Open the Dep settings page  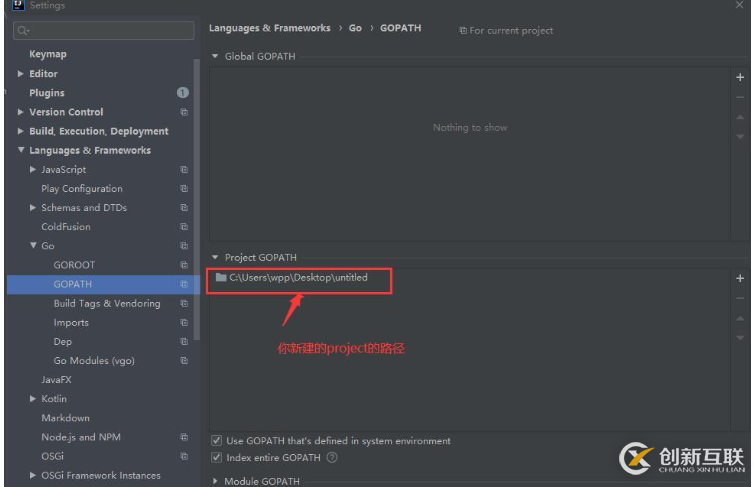pos(63,341)
